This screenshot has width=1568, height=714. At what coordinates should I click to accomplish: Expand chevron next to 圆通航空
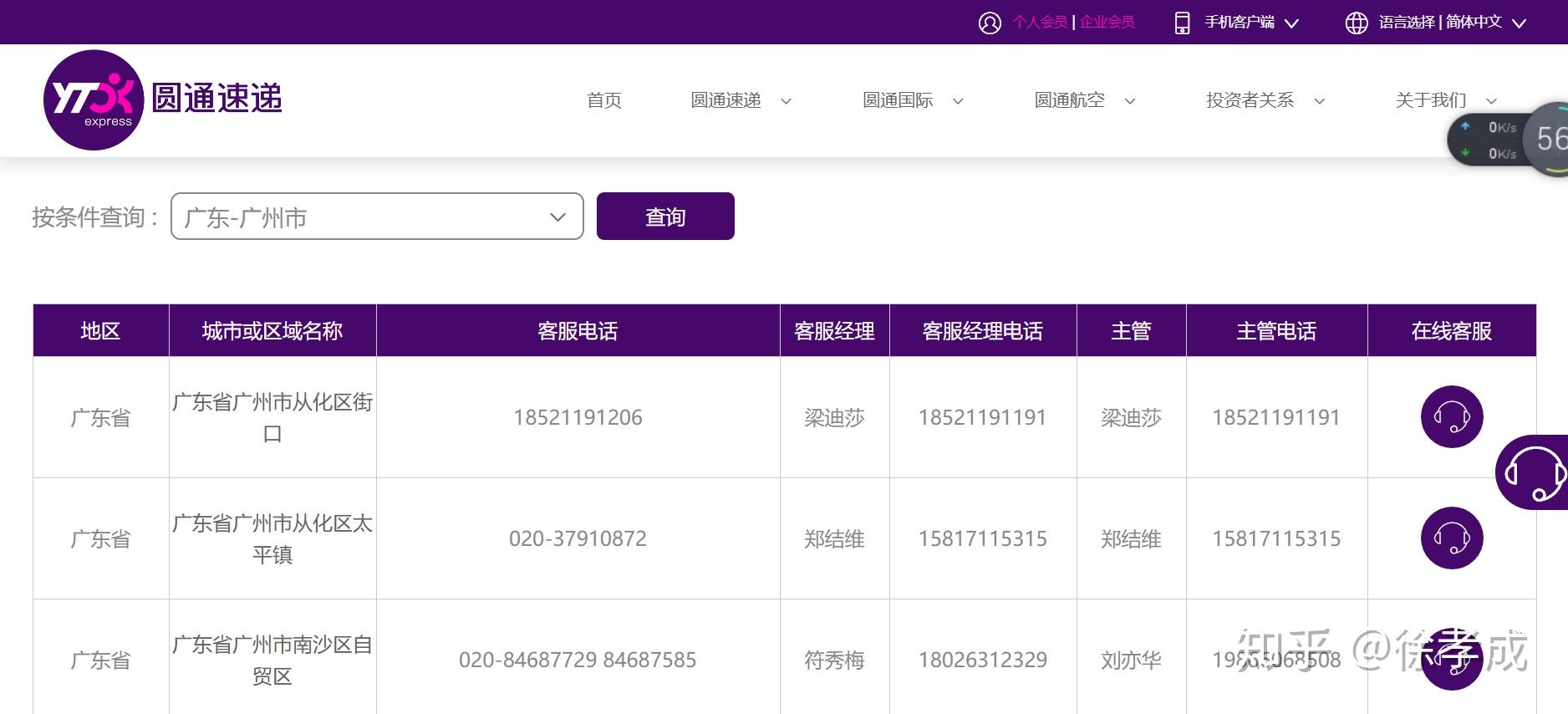(x=1129, y=101)
